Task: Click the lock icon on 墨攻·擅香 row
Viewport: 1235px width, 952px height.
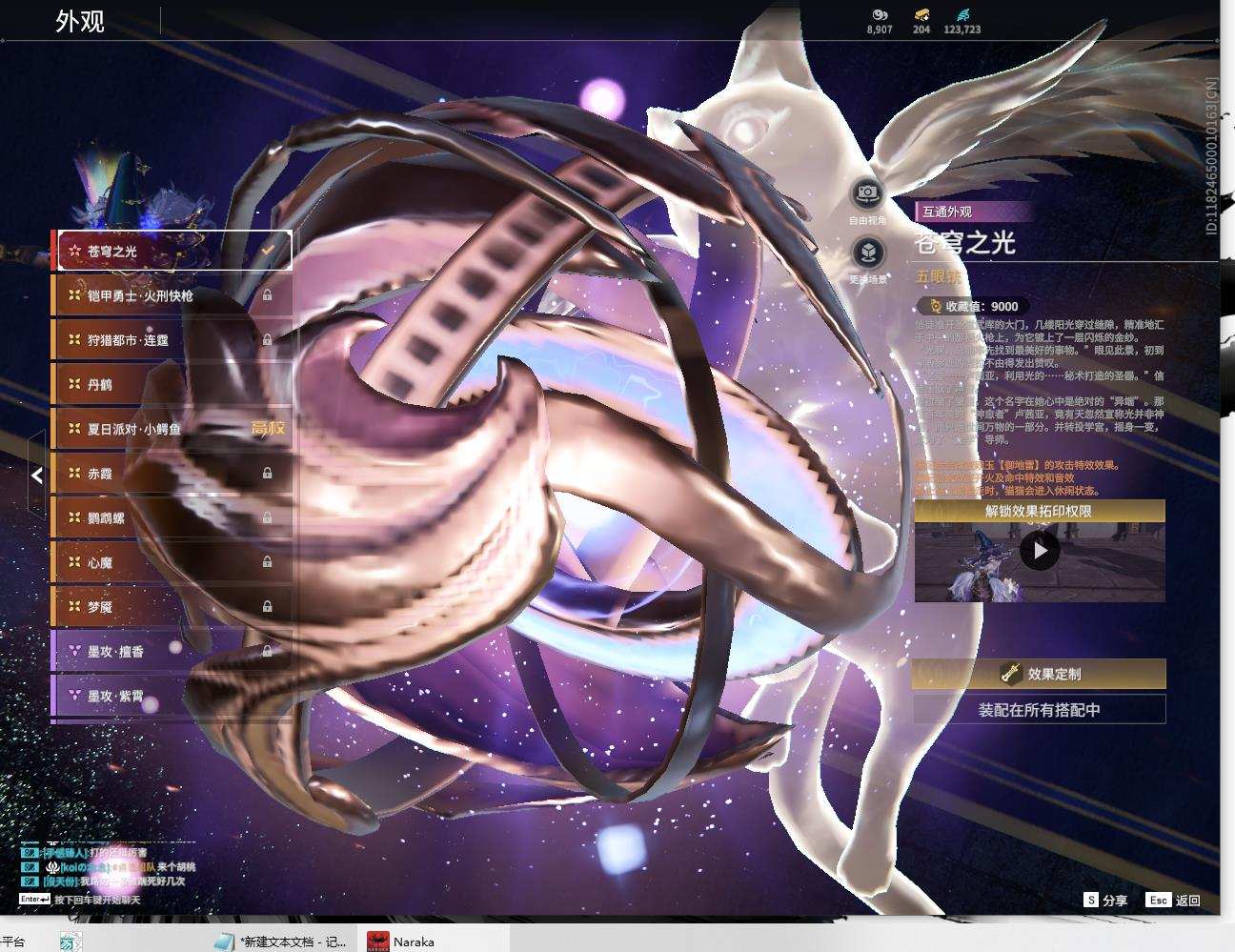Action: [268, 651]
